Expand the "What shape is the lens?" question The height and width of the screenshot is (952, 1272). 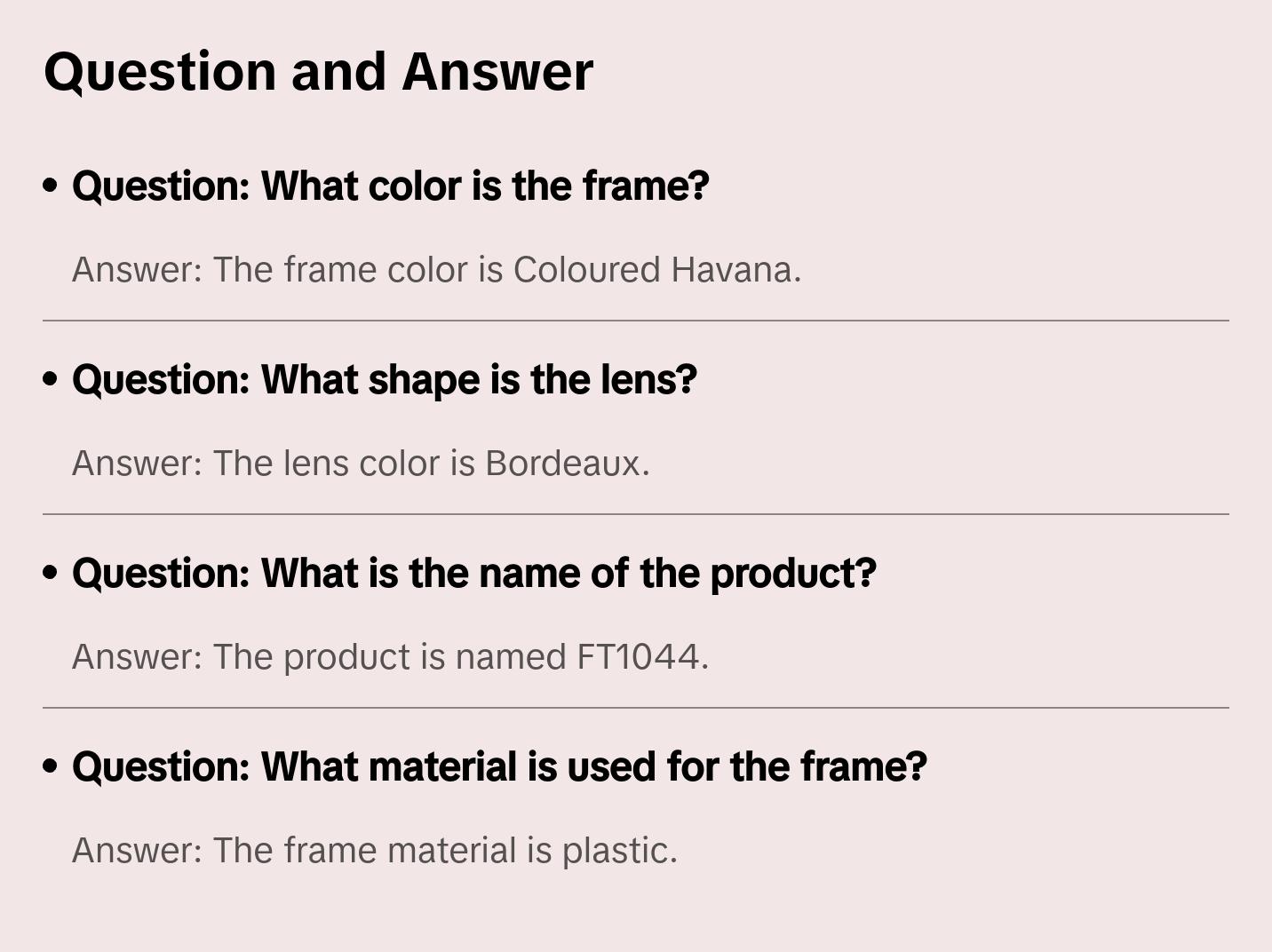coord(384,380)
